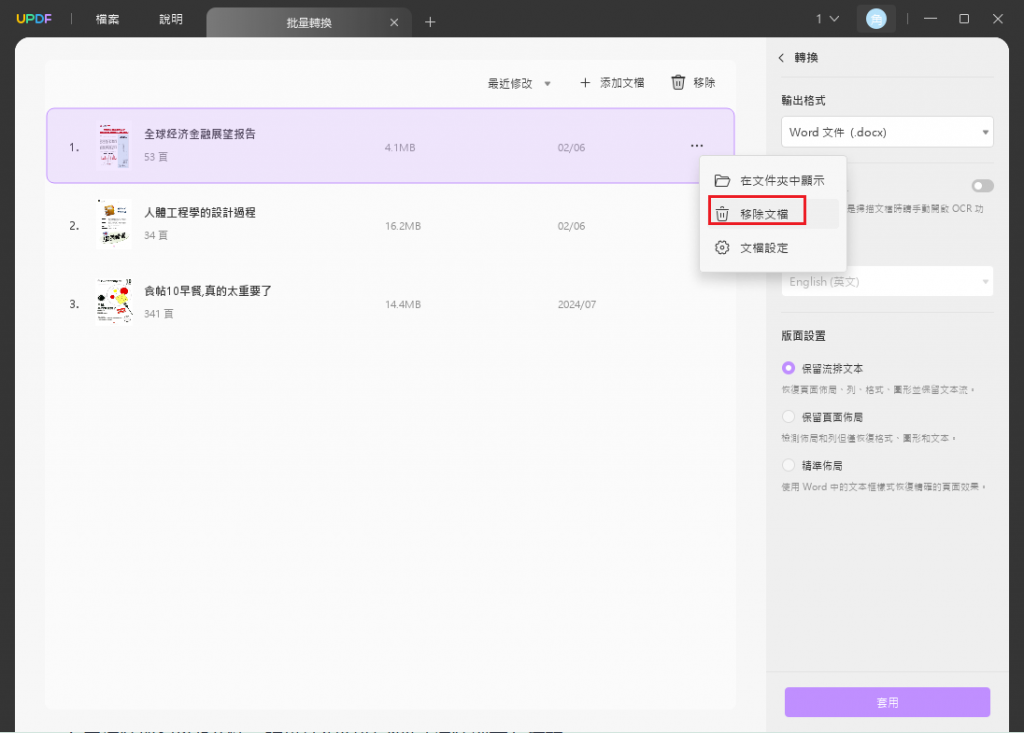Screen dimensions: 1024x733
Task: Click the gear icon beside 文檔設定
Action: 722,248
